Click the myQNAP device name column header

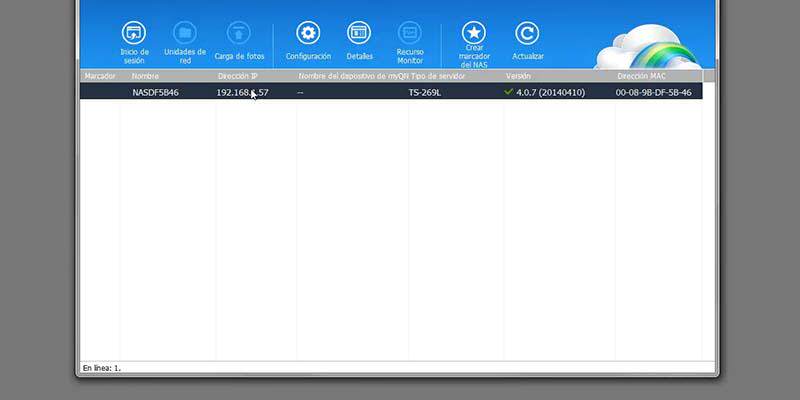[354, 76]
